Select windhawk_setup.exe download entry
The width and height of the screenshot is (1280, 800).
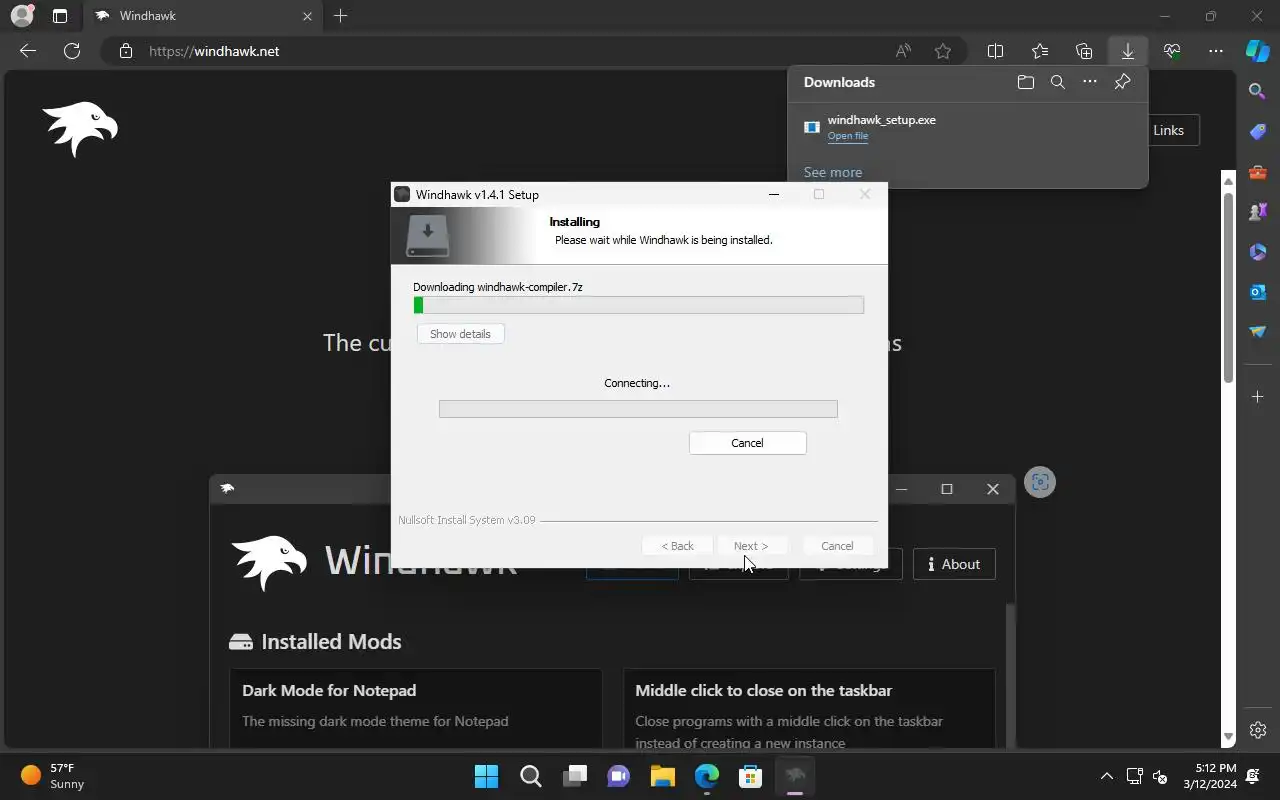(968, 127)
